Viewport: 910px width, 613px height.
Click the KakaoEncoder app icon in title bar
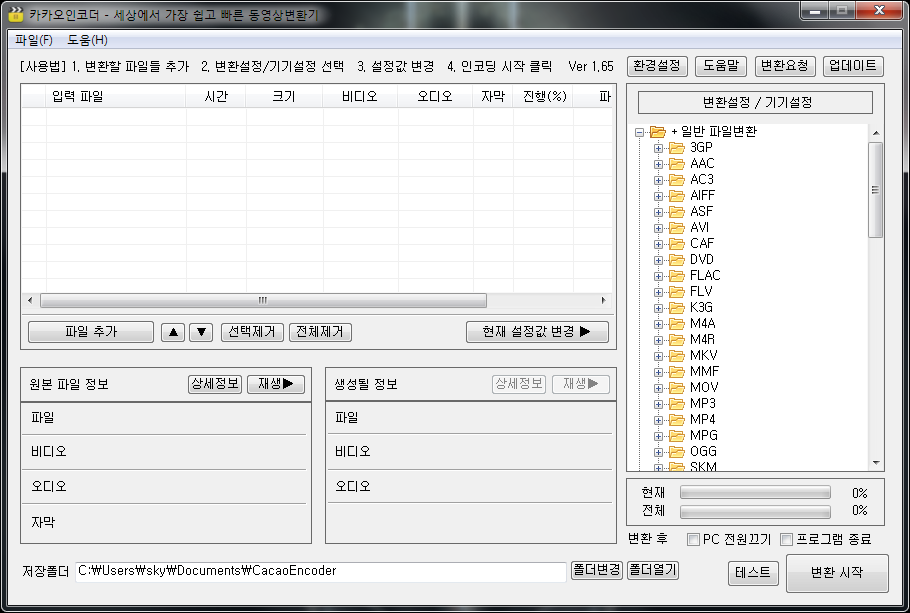(16, 13)
